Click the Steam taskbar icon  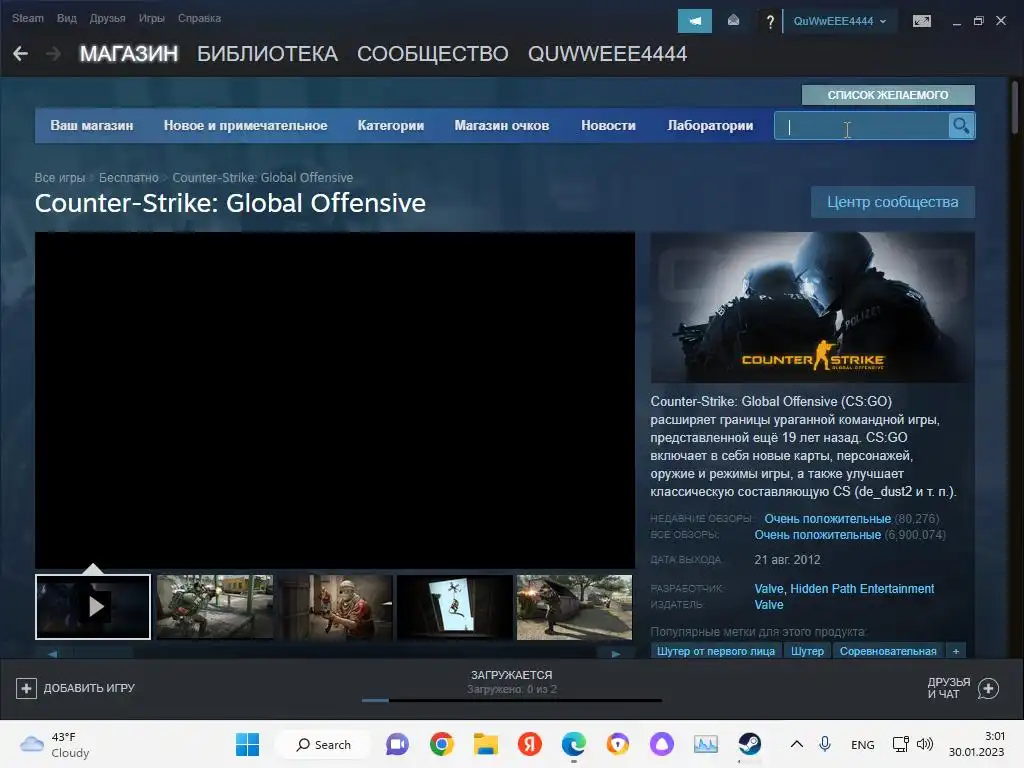(x=749, y=744)
